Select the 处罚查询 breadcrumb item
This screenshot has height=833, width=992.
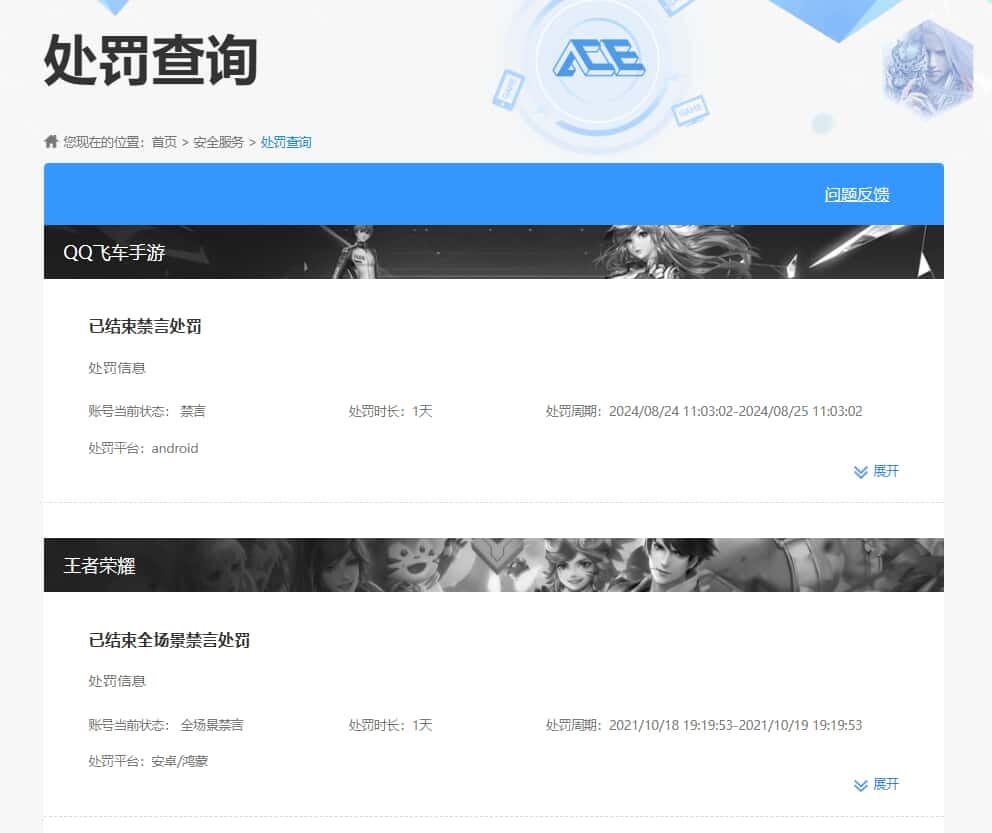tap(286, 142)
